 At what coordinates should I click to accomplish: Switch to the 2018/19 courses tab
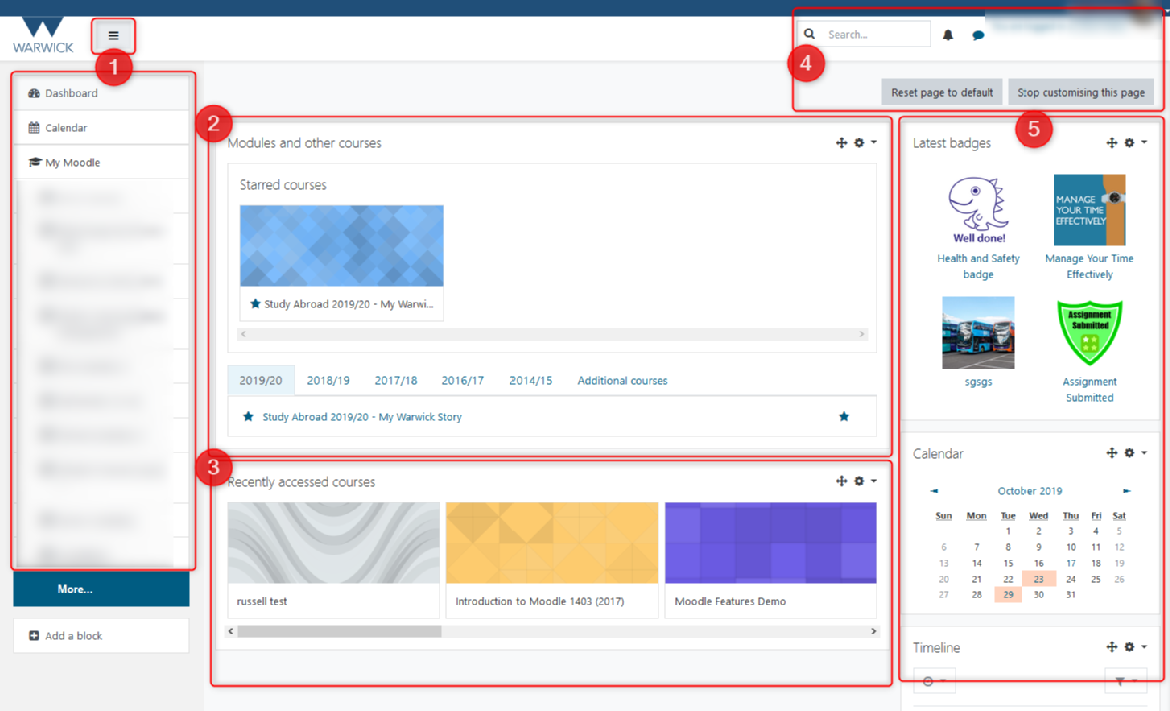[x=328, y=381]
